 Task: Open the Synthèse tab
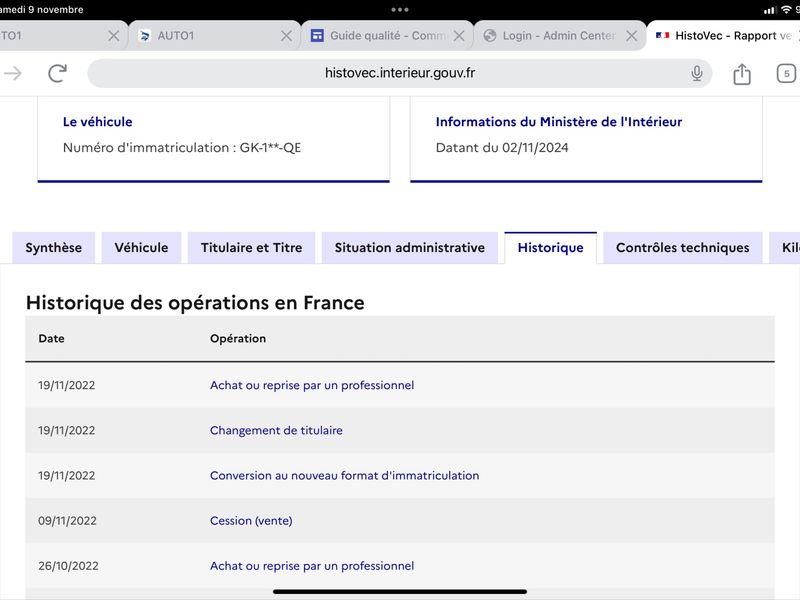(54, 248)
